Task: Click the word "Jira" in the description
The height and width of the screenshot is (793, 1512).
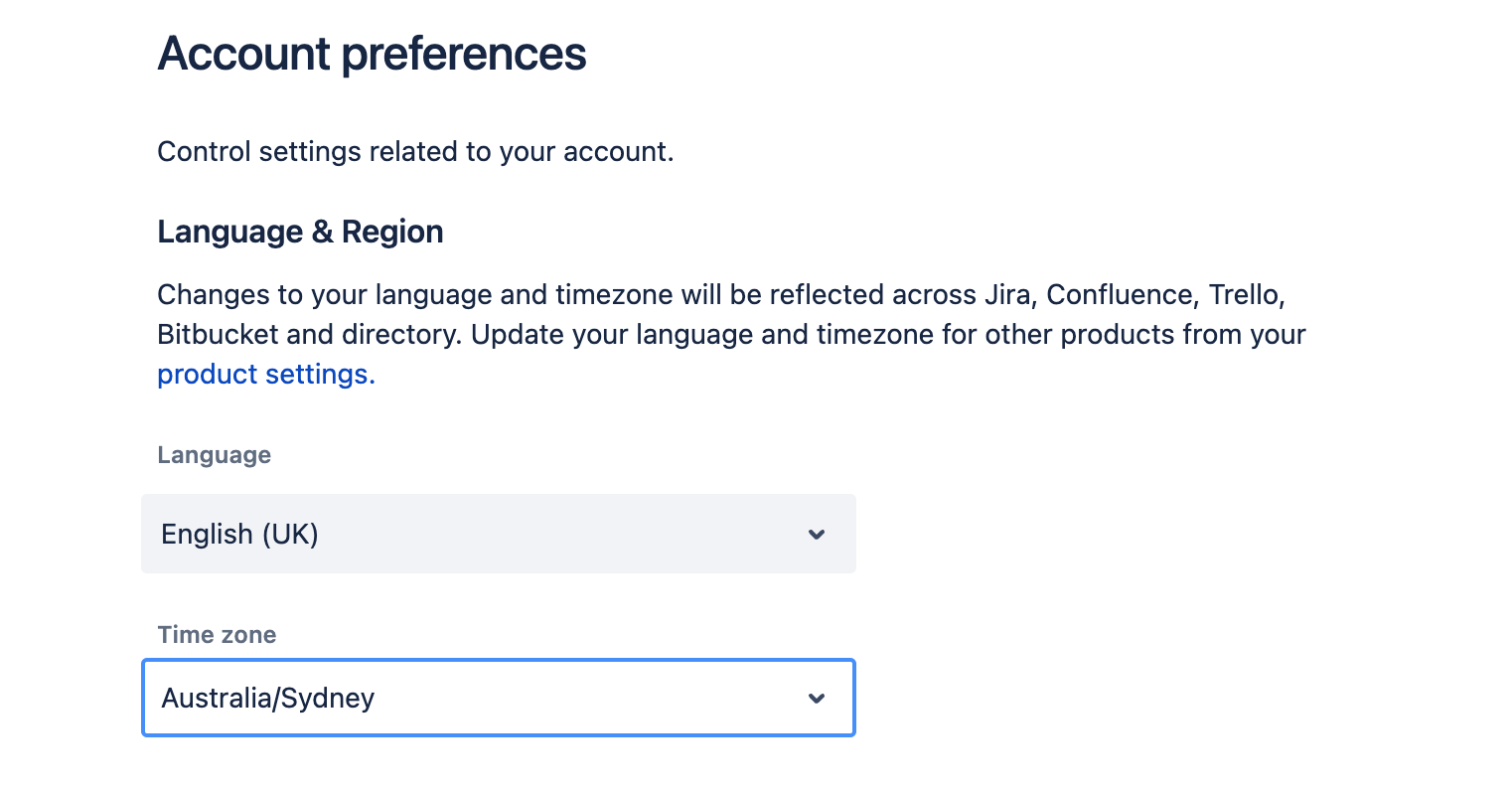Action: [x=1007, y=295]
